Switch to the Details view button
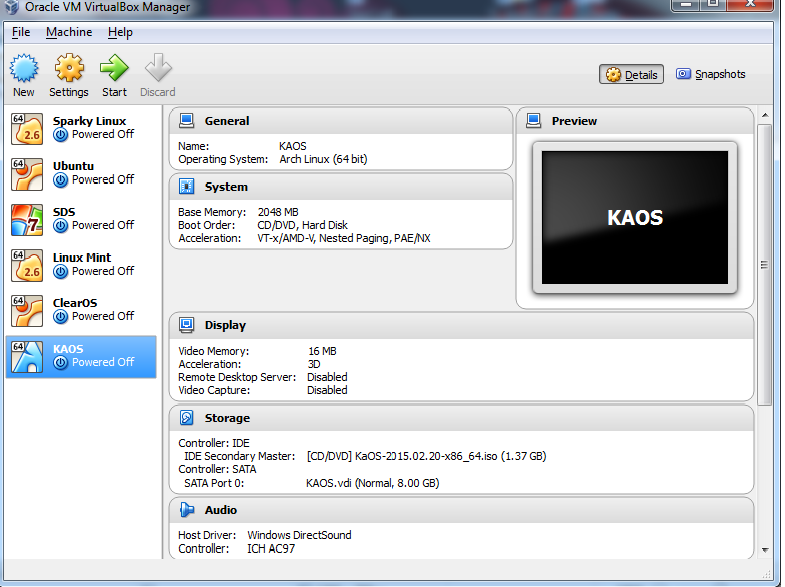The image size is (785, 587). pos(631,75)
